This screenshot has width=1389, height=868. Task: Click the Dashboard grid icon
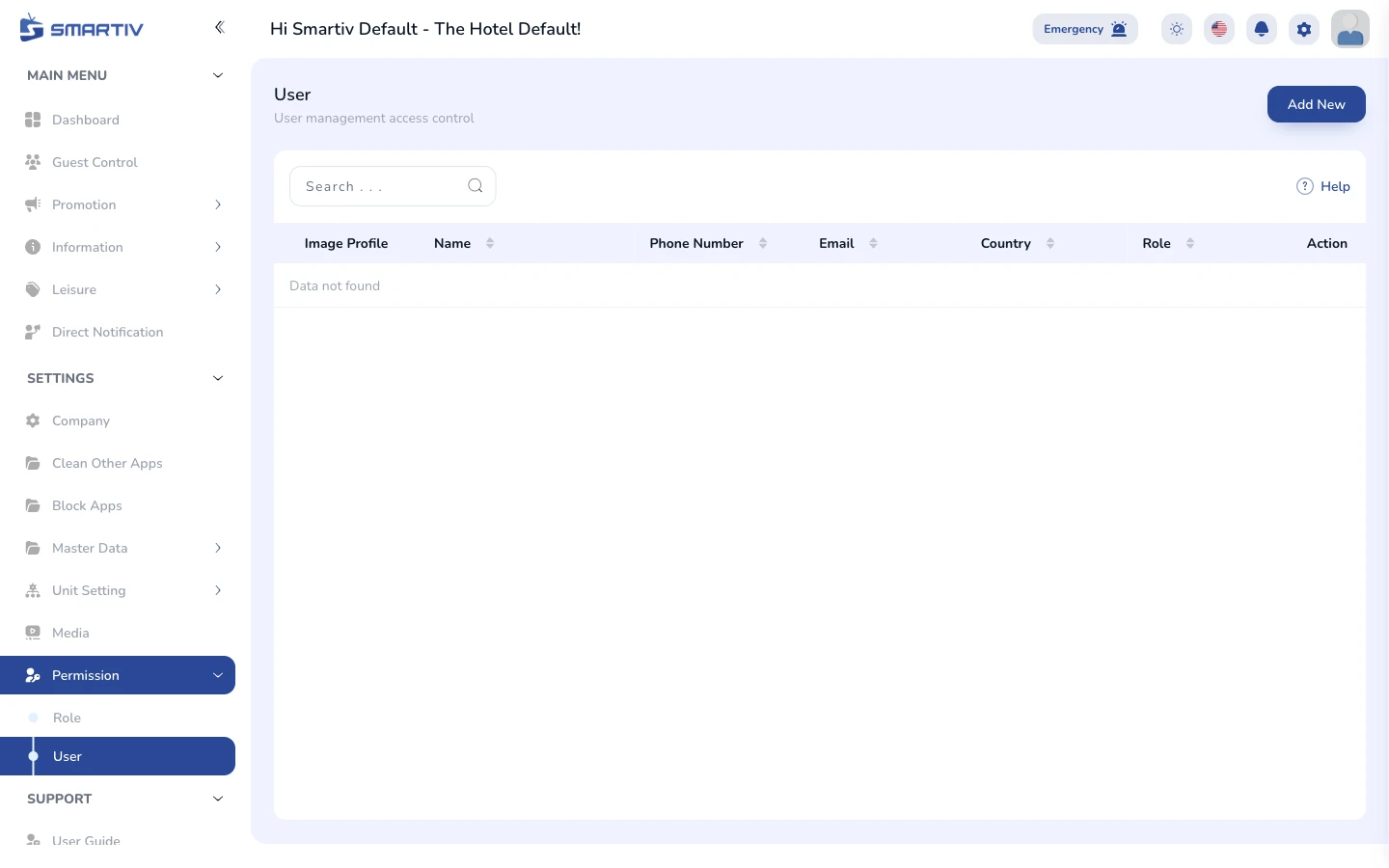(33, 120)
